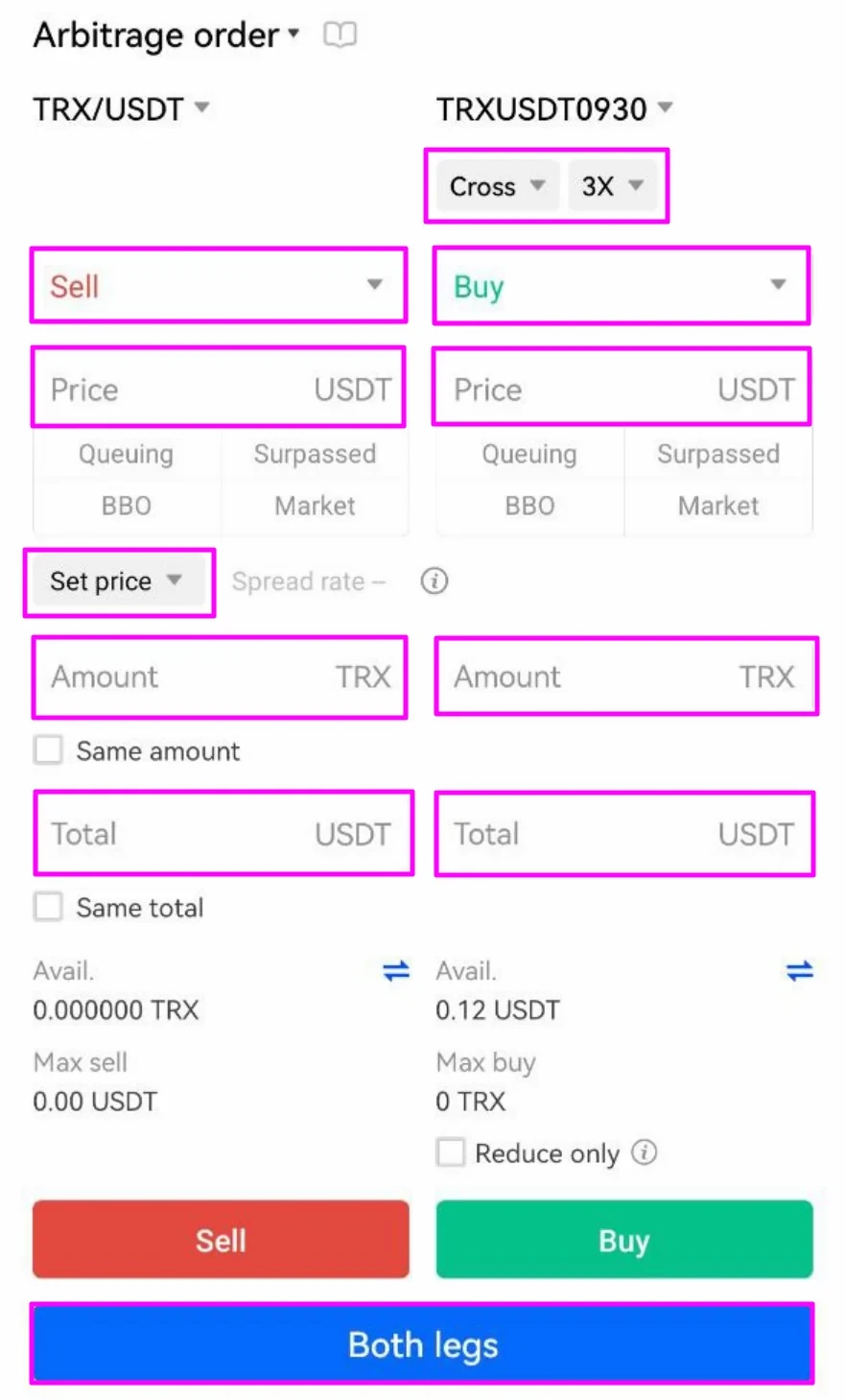This screenshot has width=845, height=1400.
Task: Click the Spread rate info icon
Action: (434, 581)
